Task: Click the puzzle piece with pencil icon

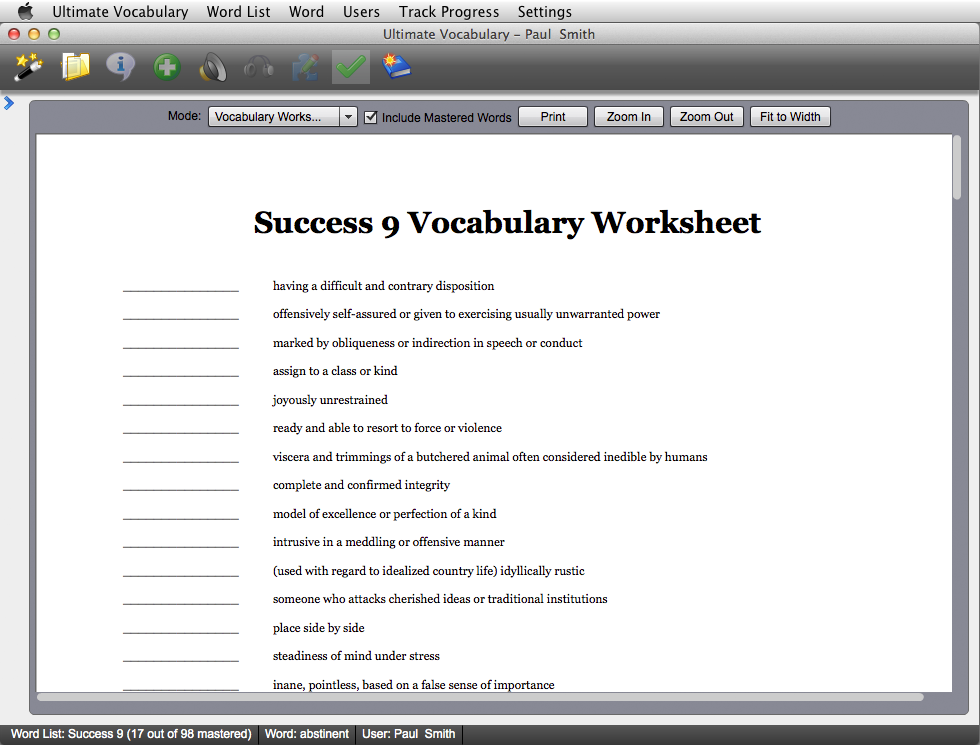Action: coord(305,67)
